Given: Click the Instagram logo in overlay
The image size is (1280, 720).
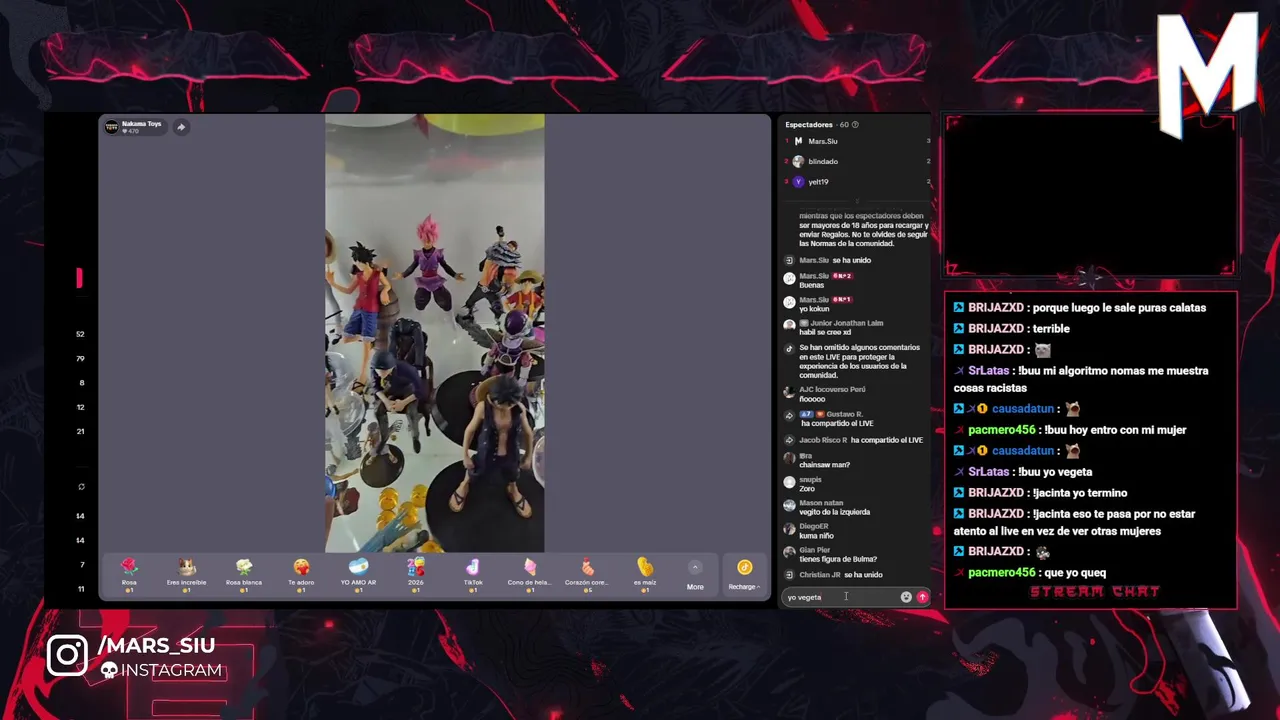Looking at the screenshot, I should point(67,656).
